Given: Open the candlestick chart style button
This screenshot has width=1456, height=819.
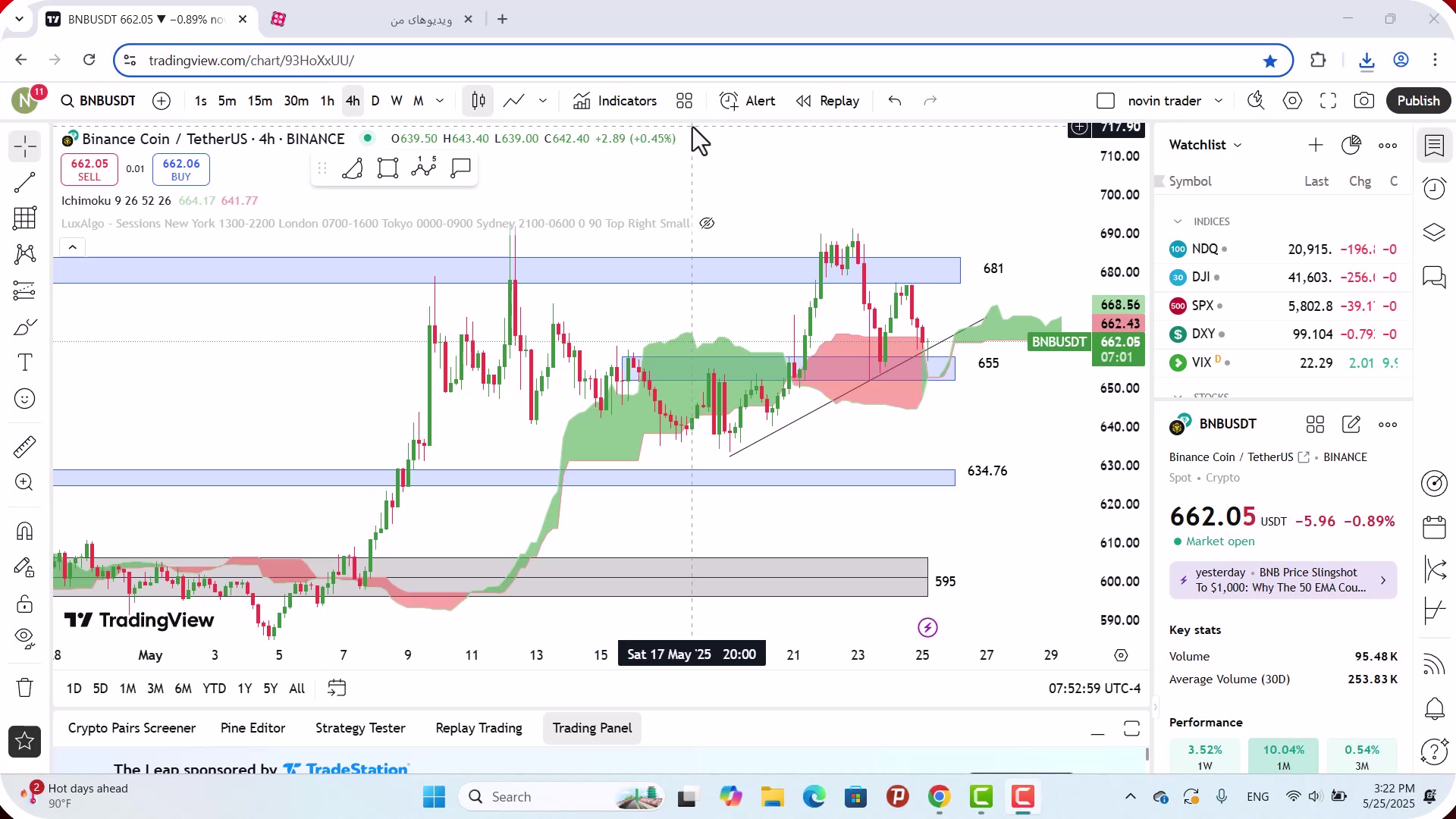Looking at the screenshot, I should point(479,101).
